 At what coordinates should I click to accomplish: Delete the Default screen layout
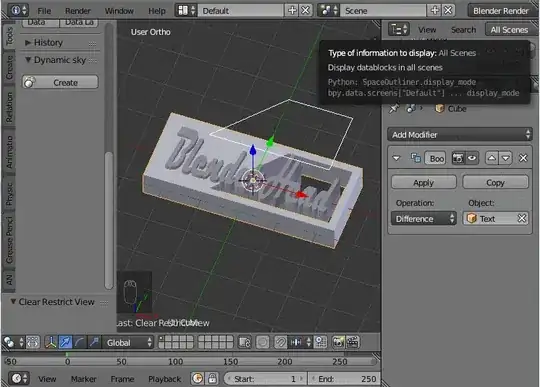(305, 11)
